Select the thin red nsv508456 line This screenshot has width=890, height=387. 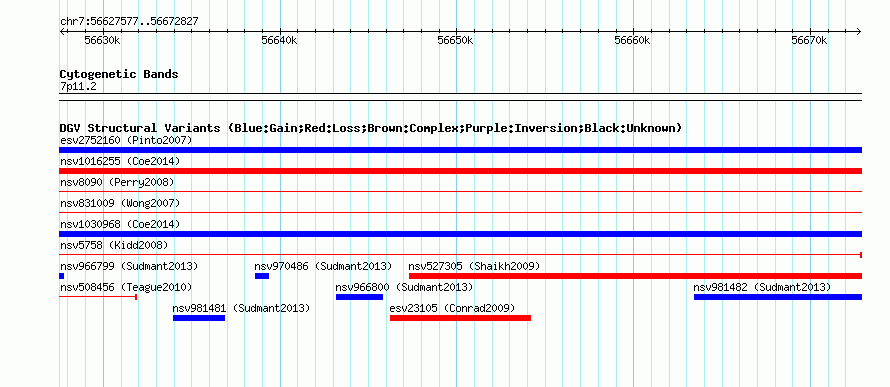tap(98, 297)
